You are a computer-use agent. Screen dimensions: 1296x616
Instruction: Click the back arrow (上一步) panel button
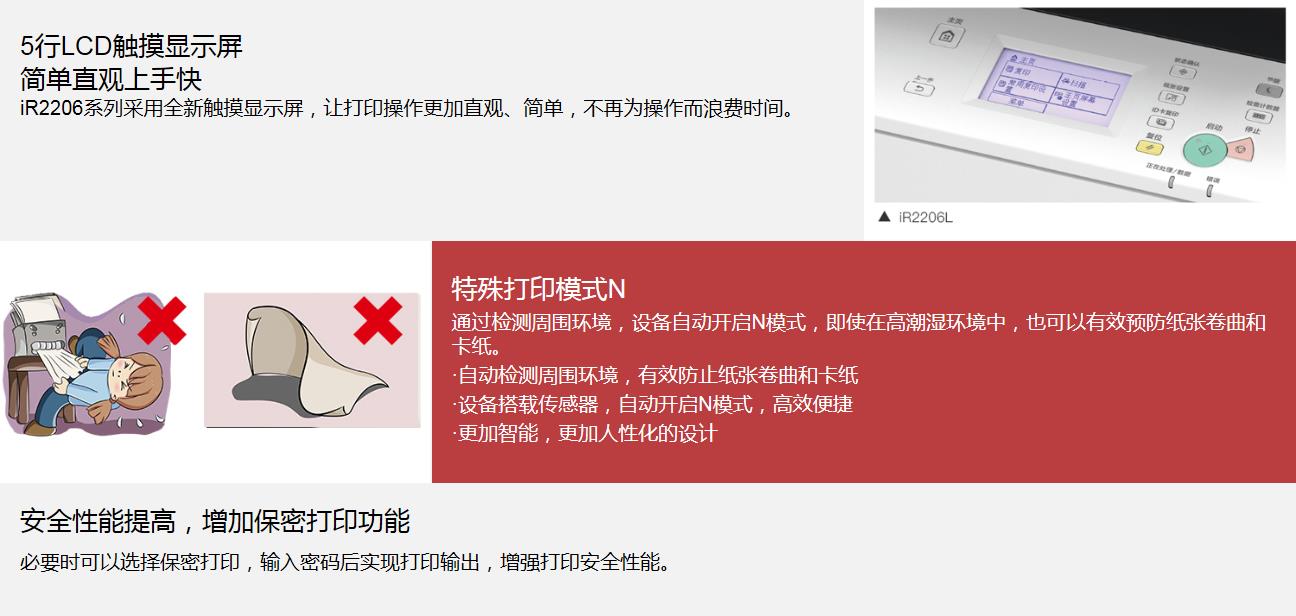(x=919, y=88)
